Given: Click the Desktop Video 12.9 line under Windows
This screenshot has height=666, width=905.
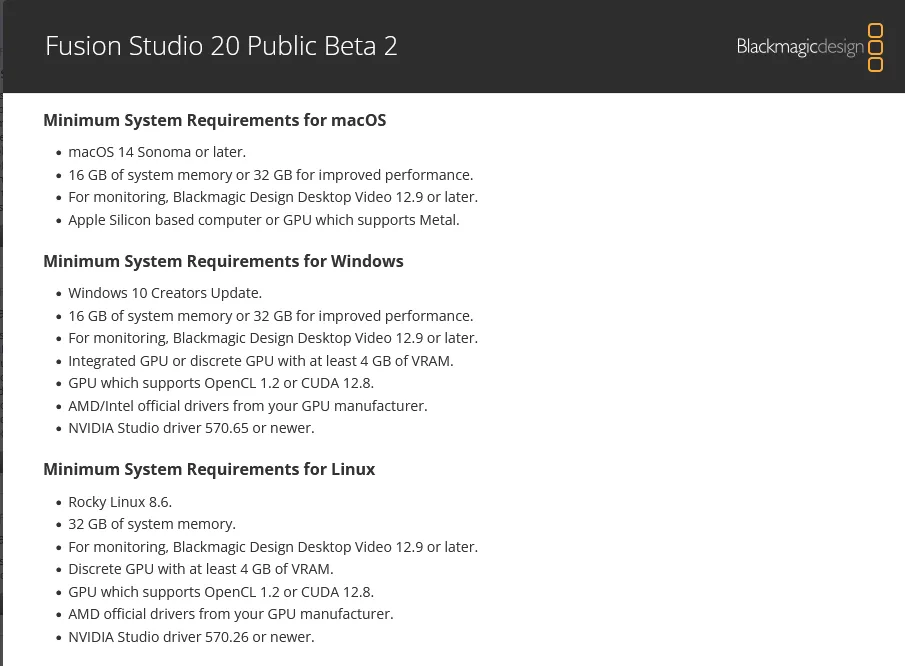Looking at the screenshot, I should (x=273, y=338).
